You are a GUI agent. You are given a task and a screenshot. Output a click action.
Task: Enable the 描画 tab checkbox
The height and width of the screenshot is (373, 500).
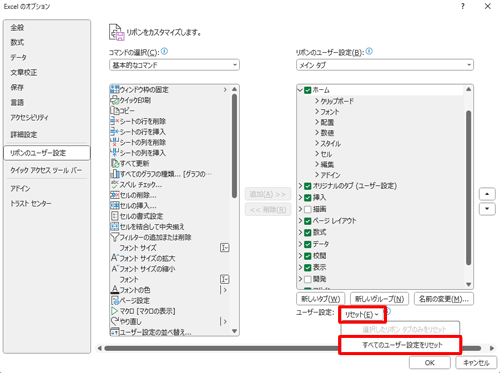tap(308, 209)
